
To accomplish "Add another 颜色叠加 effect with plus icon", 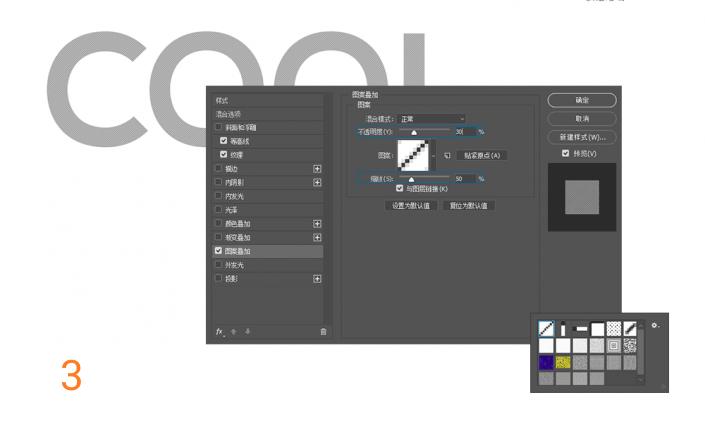I will (317, 224).
